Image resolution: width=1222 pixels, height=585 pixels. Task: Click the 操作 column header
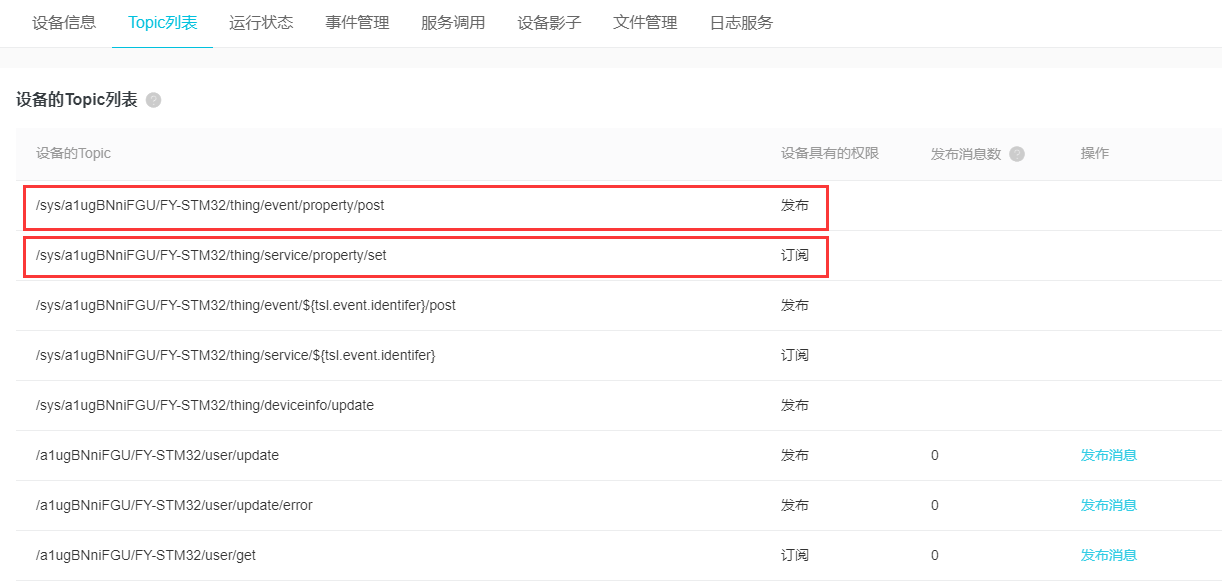(1094, 154)
